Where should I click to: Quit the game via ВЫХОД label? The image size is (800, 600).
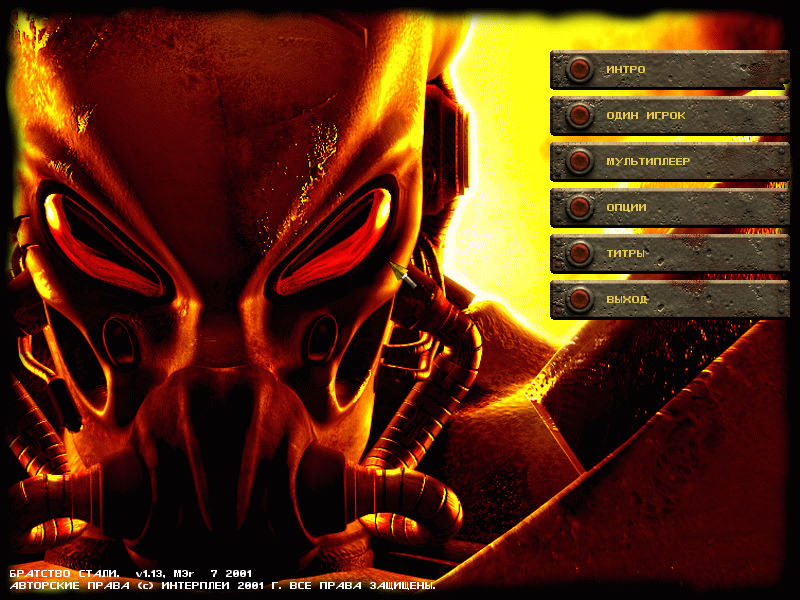(627, 299)
